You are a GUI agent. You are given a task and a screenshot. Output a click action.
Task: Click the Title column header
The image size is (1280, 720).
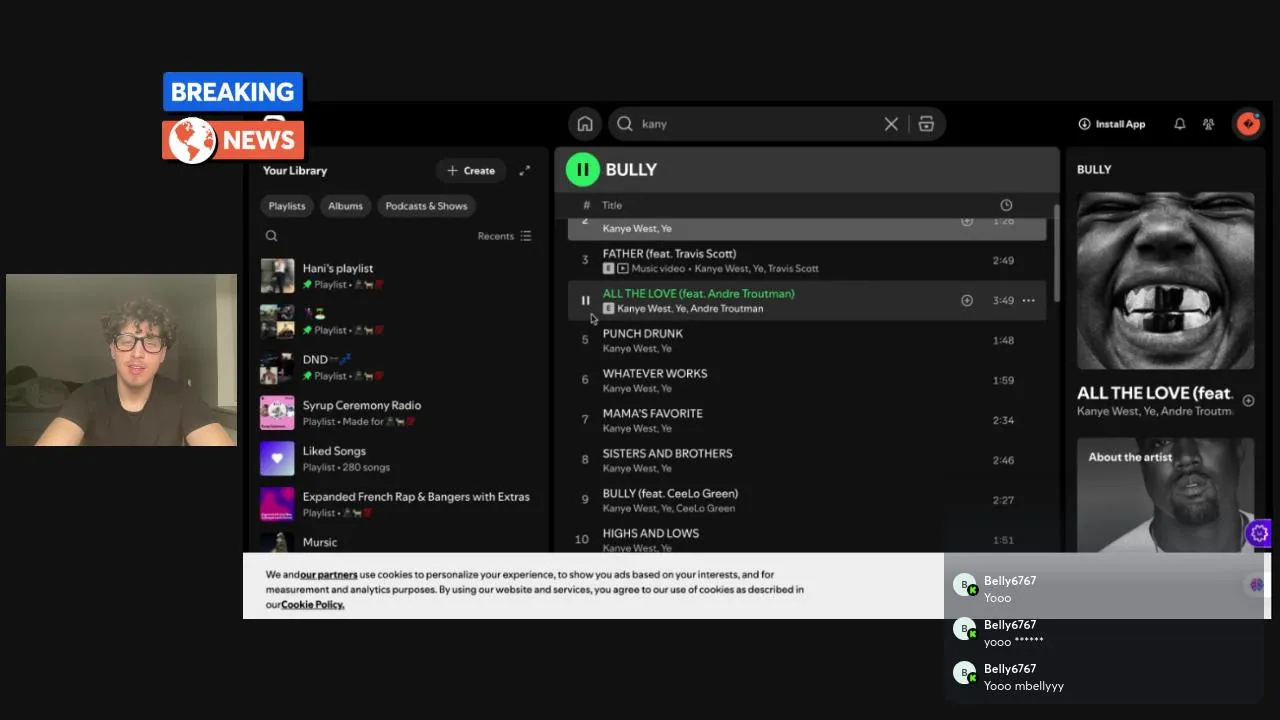point(612,205)
